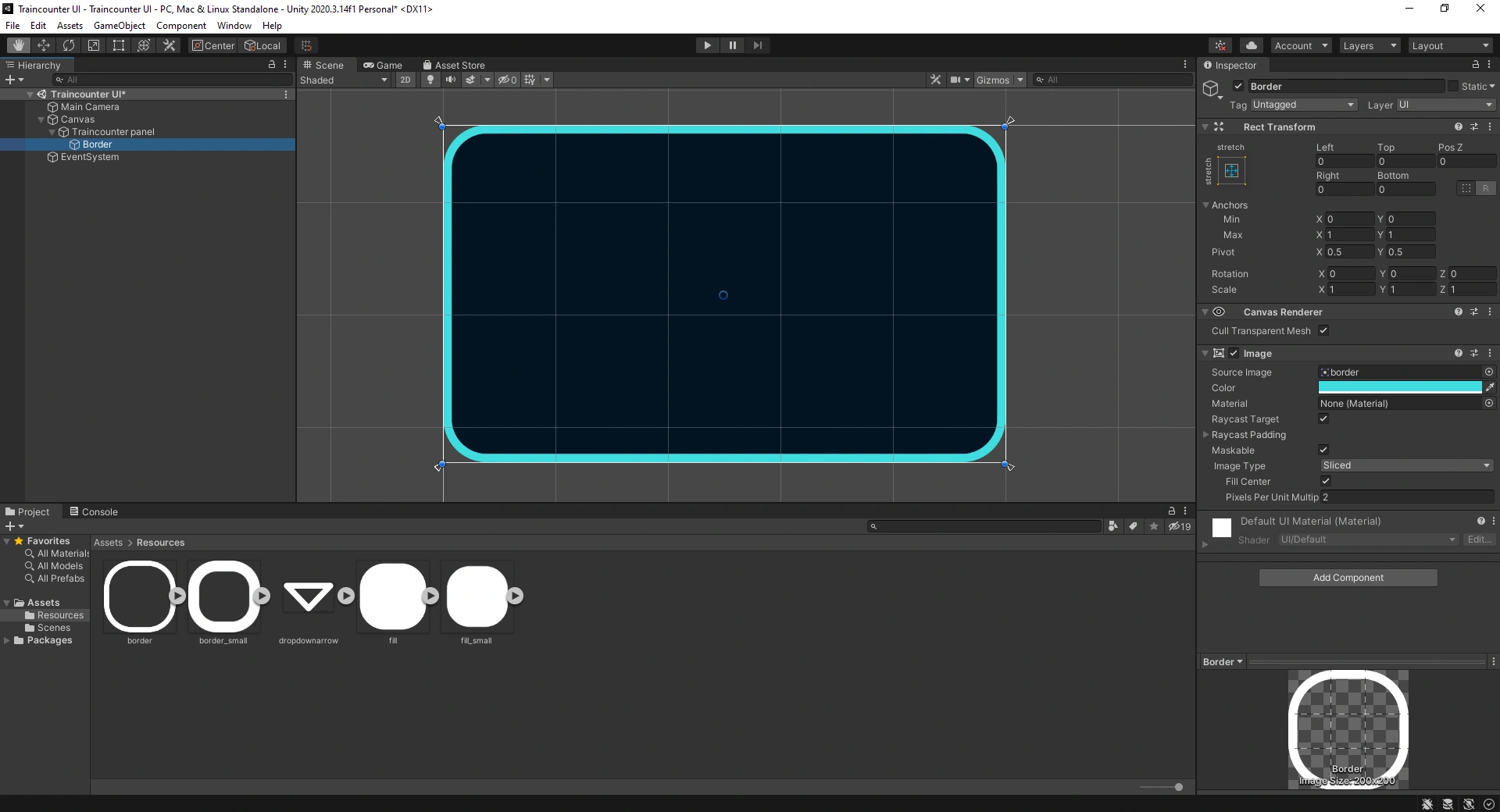Expand Raycast Padding section
This screenshot has width=1500, height=812.
tap(1205, 434)
